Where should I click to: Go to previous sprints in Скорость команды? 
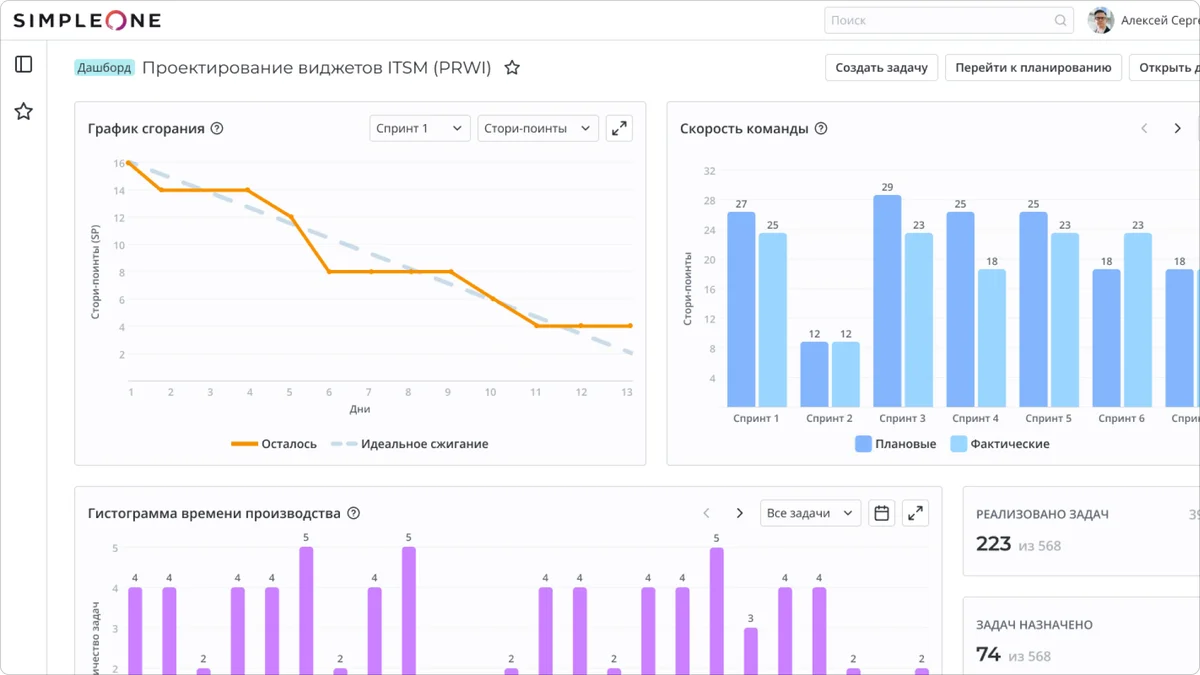pyautogui.click(x=1145, y=128)
